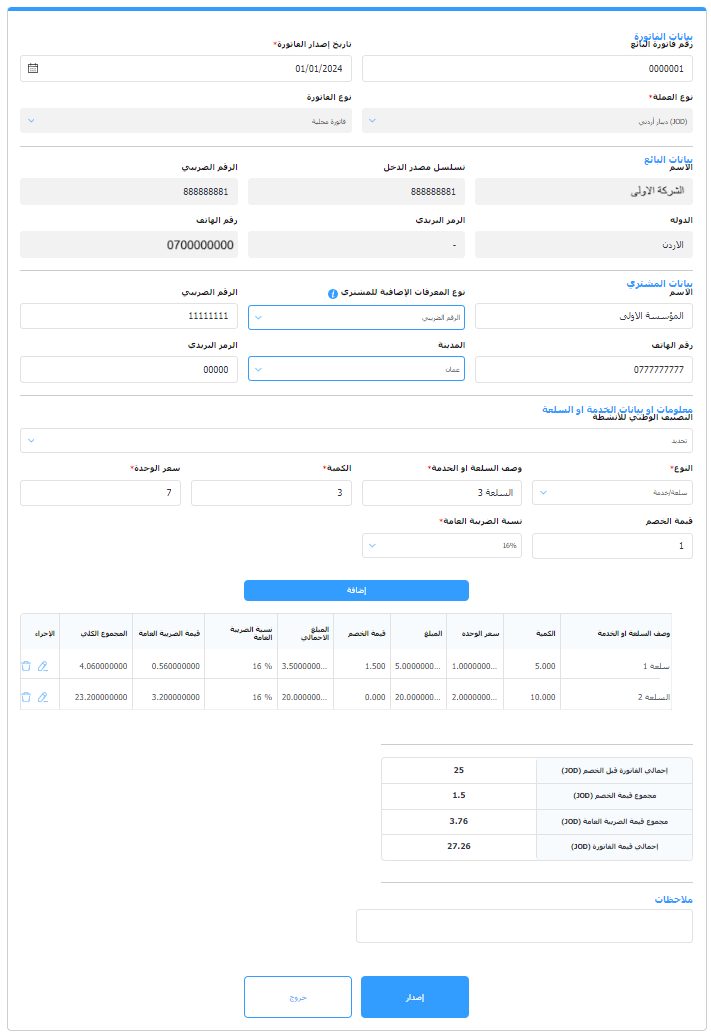Click the ملاحظات notes heading

pyautogui.click(x=673, y=899)
